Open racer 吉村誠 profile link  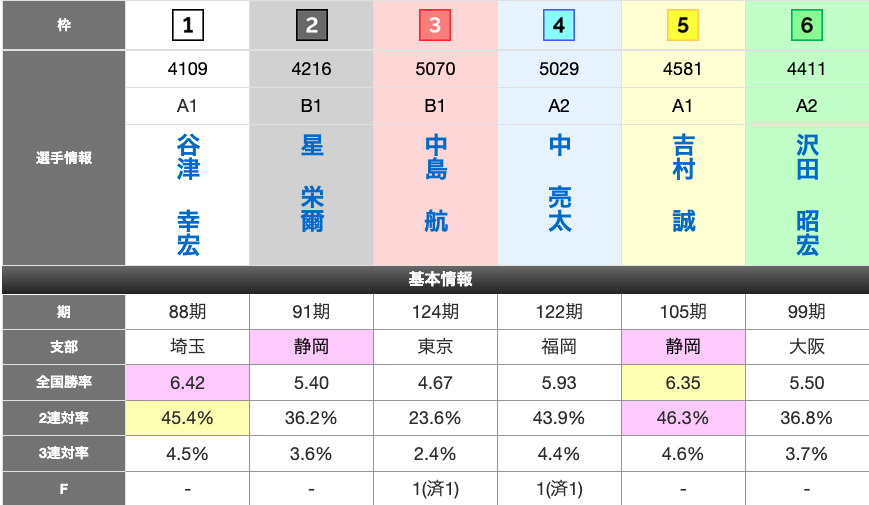coord(683,183)
